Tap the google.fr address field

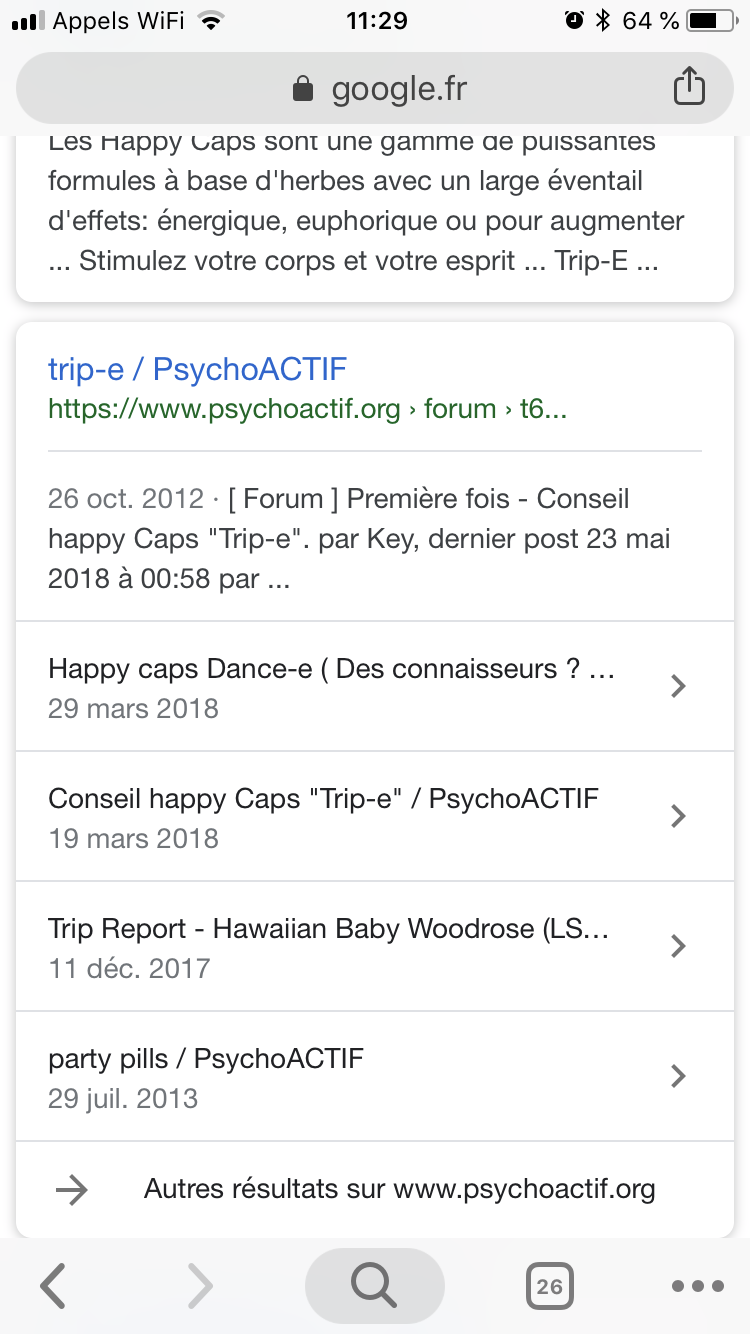(x=398, y=90)
